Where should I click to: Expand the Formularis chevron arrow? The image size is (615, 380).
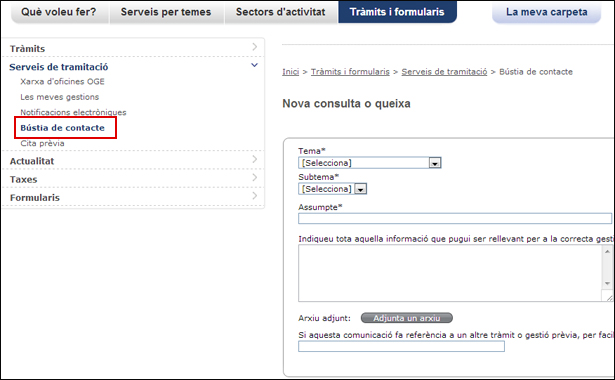click(255, 195)
